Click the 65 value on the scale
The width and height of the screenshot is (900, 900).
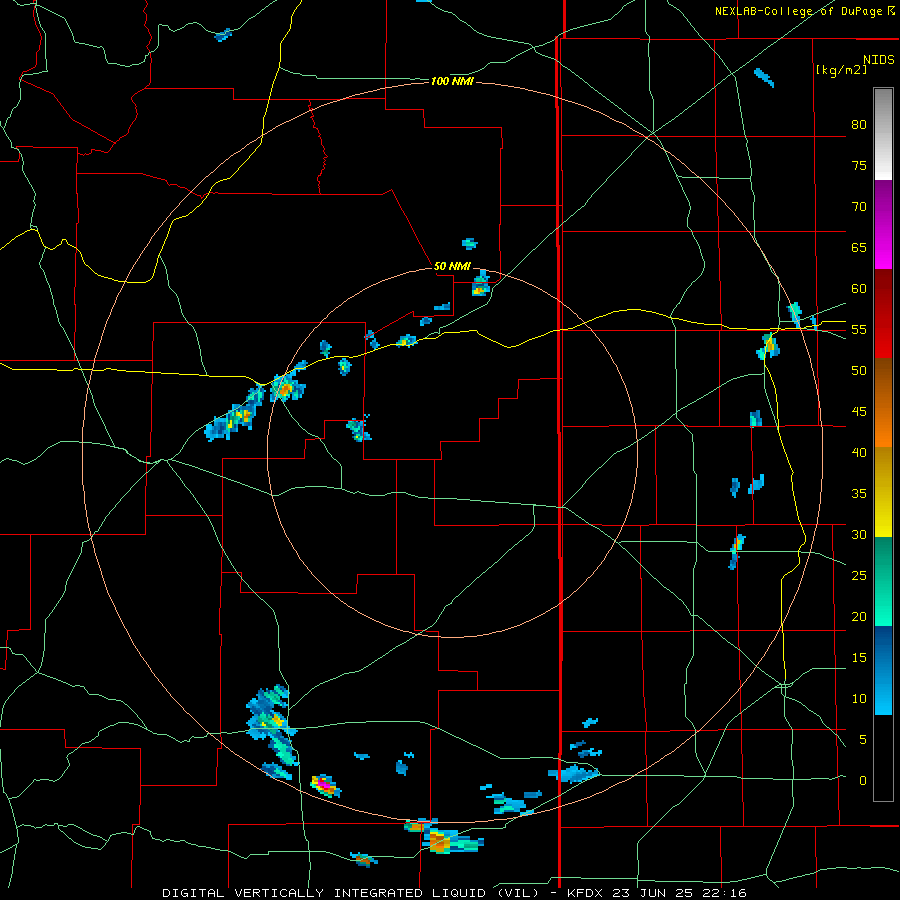point(859,247)
